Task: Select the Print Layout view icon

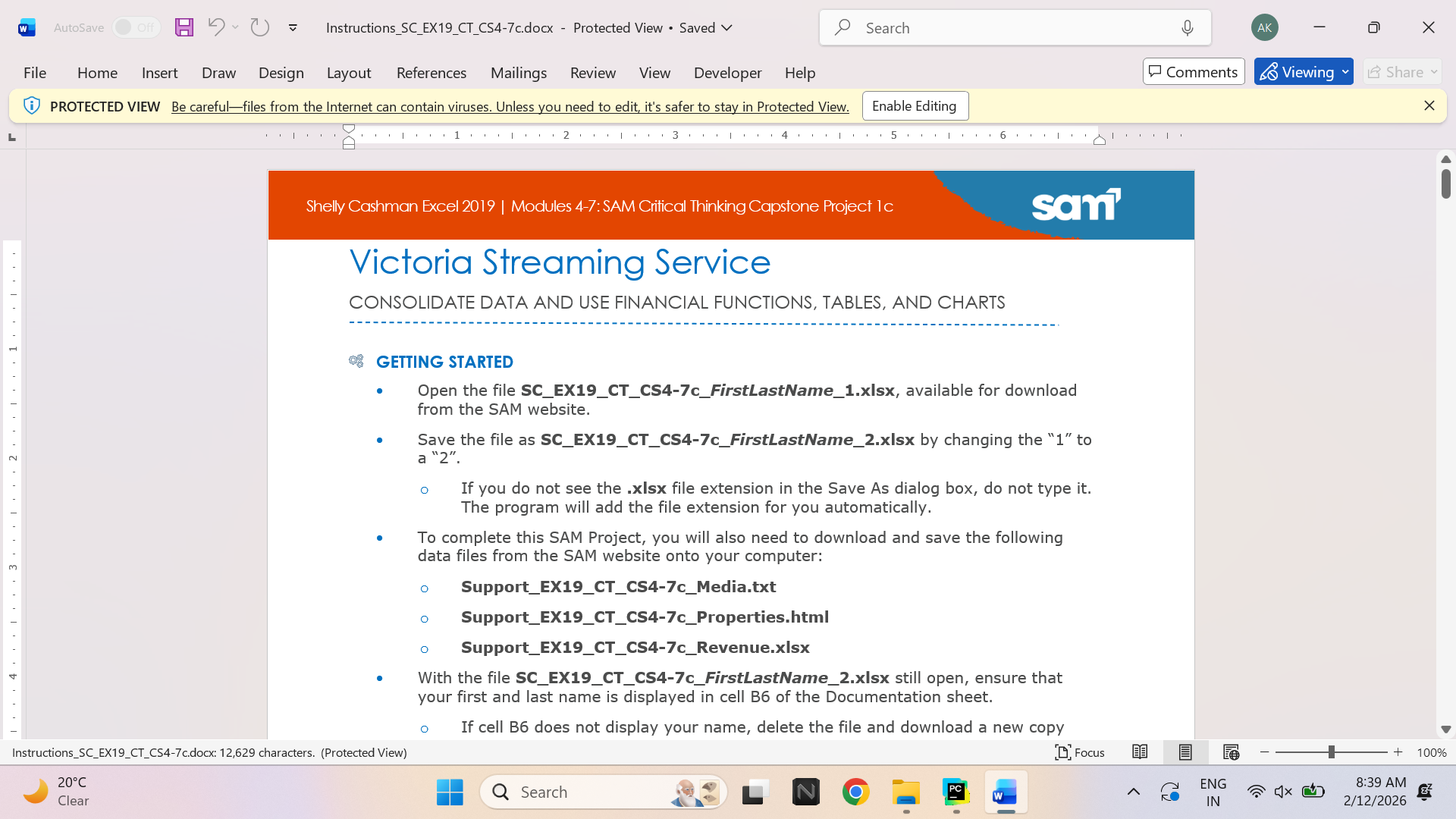Action: click(x=1185, y=752)
